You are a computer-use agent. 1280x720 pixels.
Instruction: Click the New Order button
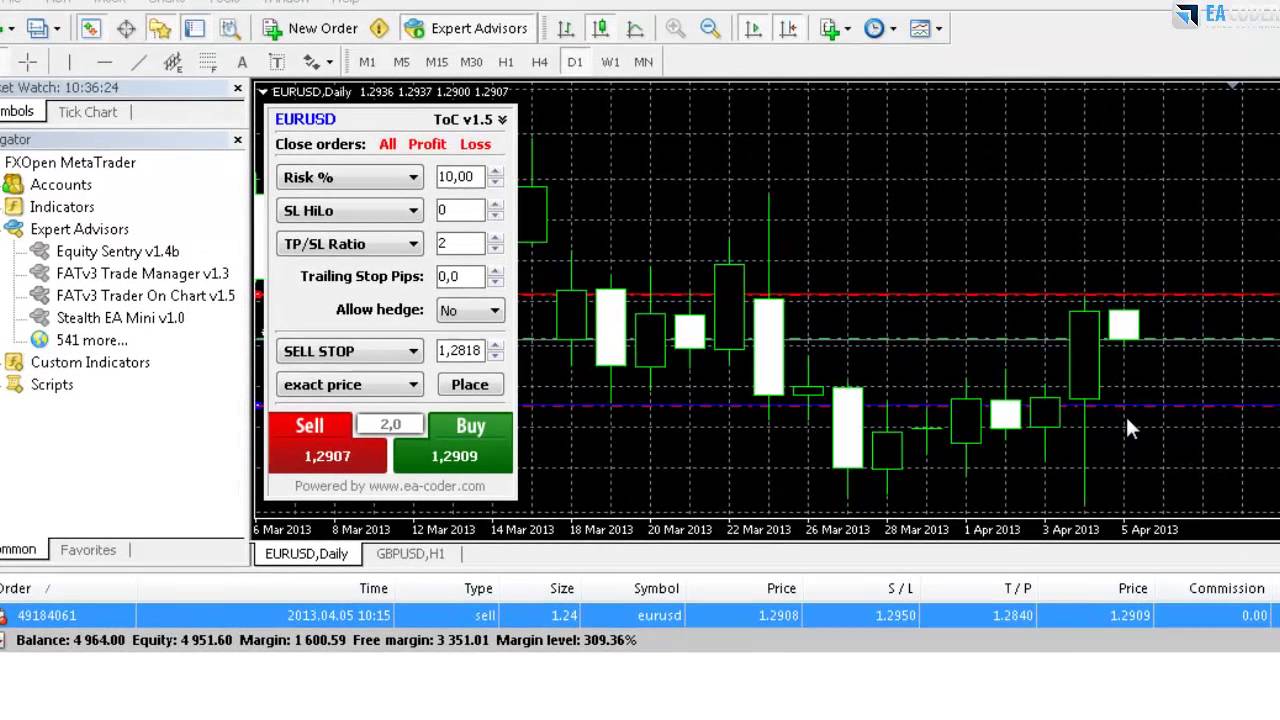point(311,29)
